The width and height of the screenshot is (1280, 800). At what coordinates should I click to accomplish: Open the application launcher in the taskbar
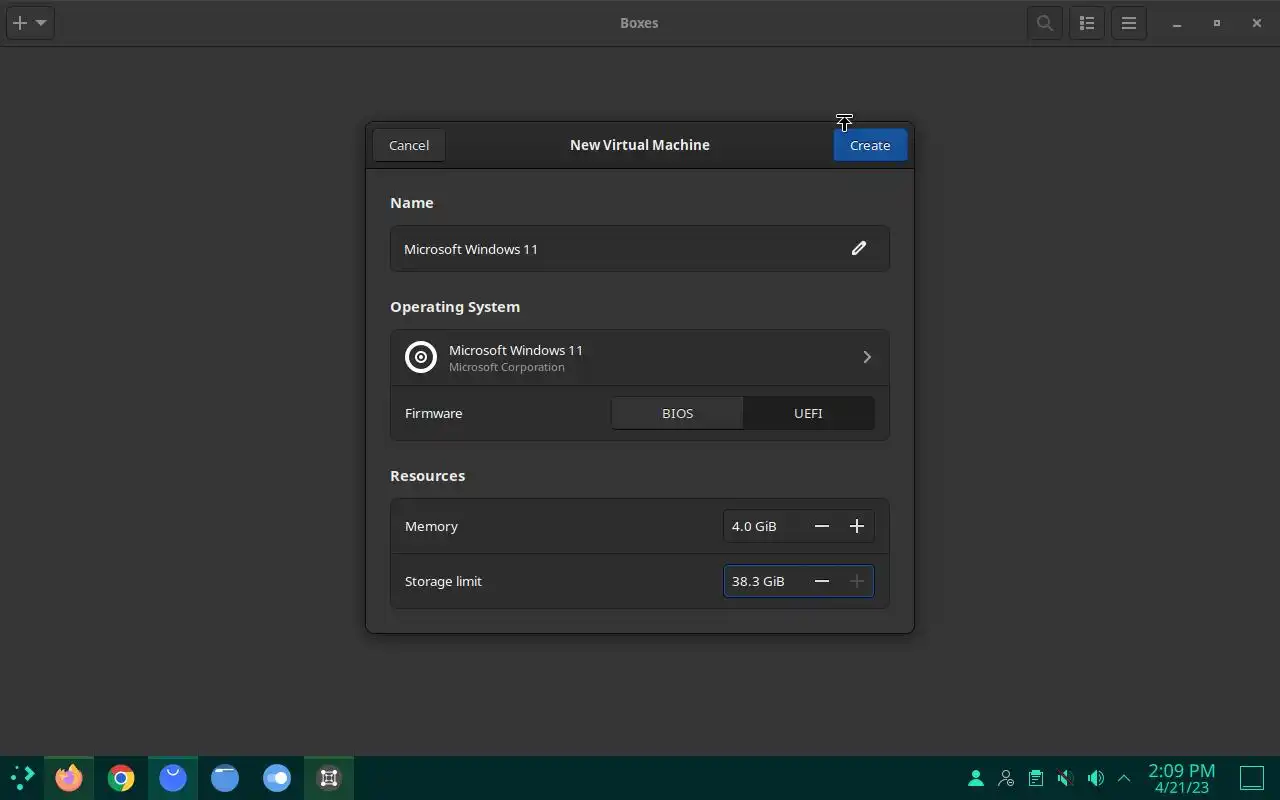(22, 777)
